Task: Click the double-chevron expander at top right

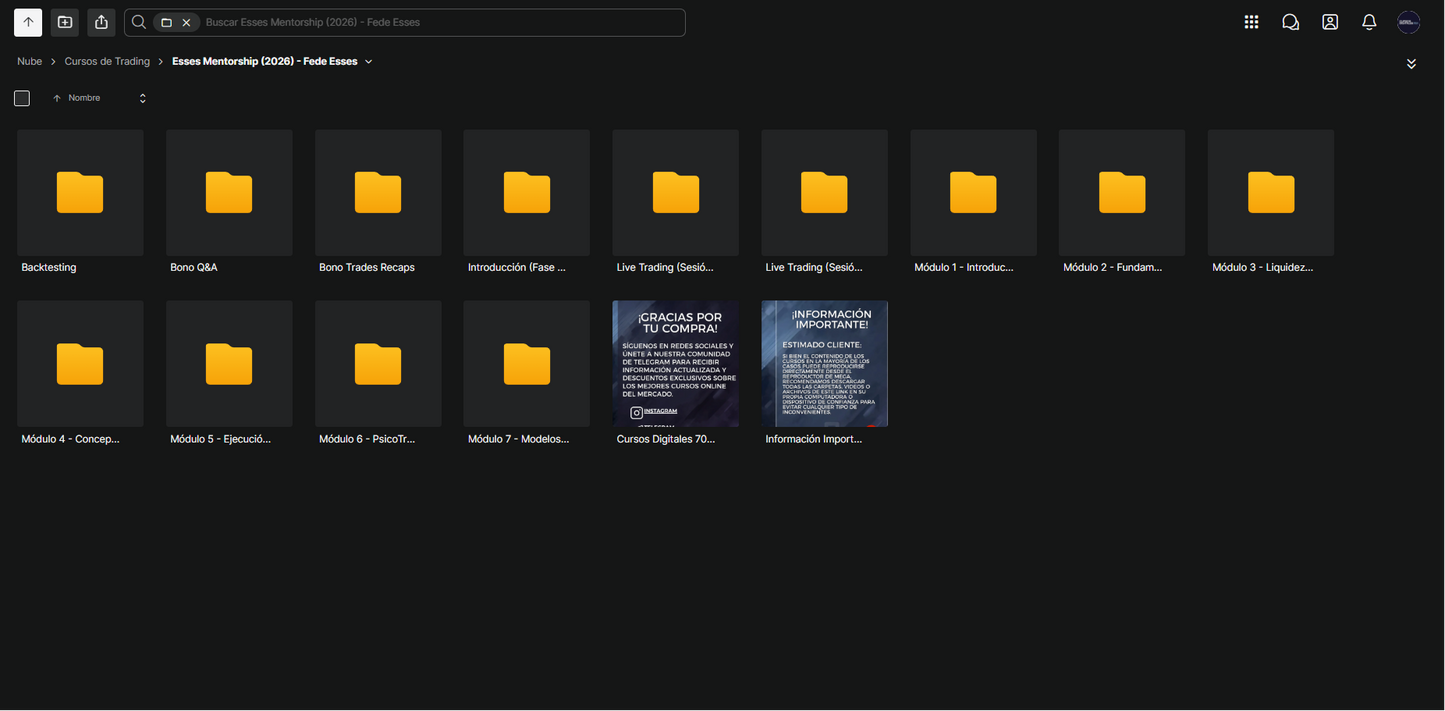Action: [1411, 64]
